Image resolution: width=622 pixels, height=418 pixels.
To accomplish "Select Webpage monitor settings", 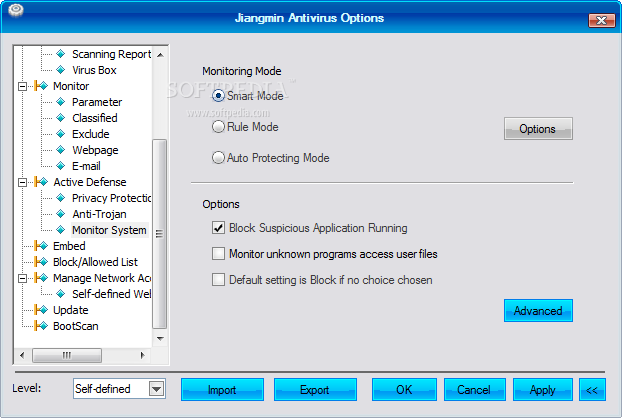I will pos(95,150).
